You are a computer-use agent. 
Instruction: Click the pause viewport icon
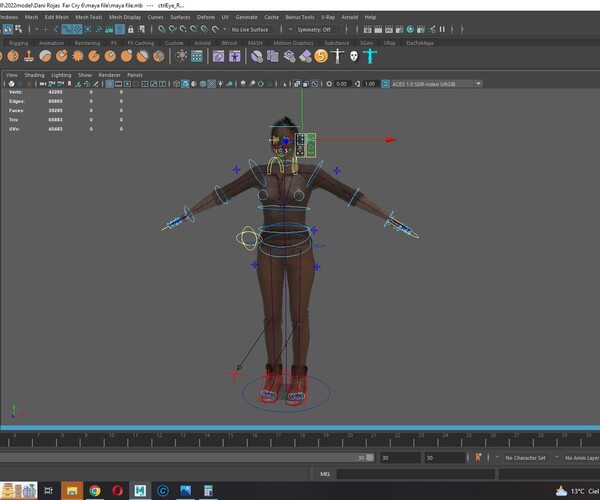point(442,29)
